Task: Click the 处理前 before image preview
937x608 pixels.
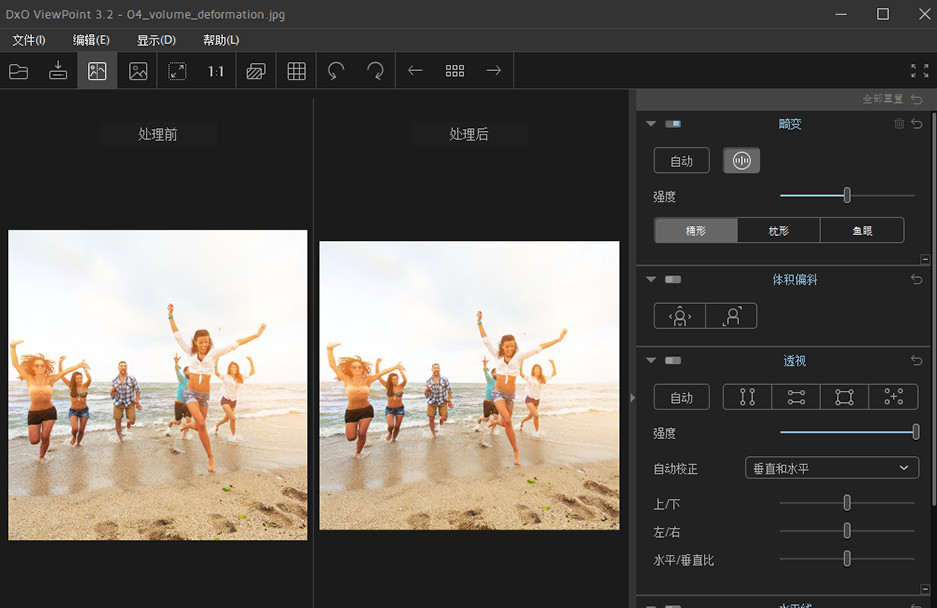Action: click(158, 385)
